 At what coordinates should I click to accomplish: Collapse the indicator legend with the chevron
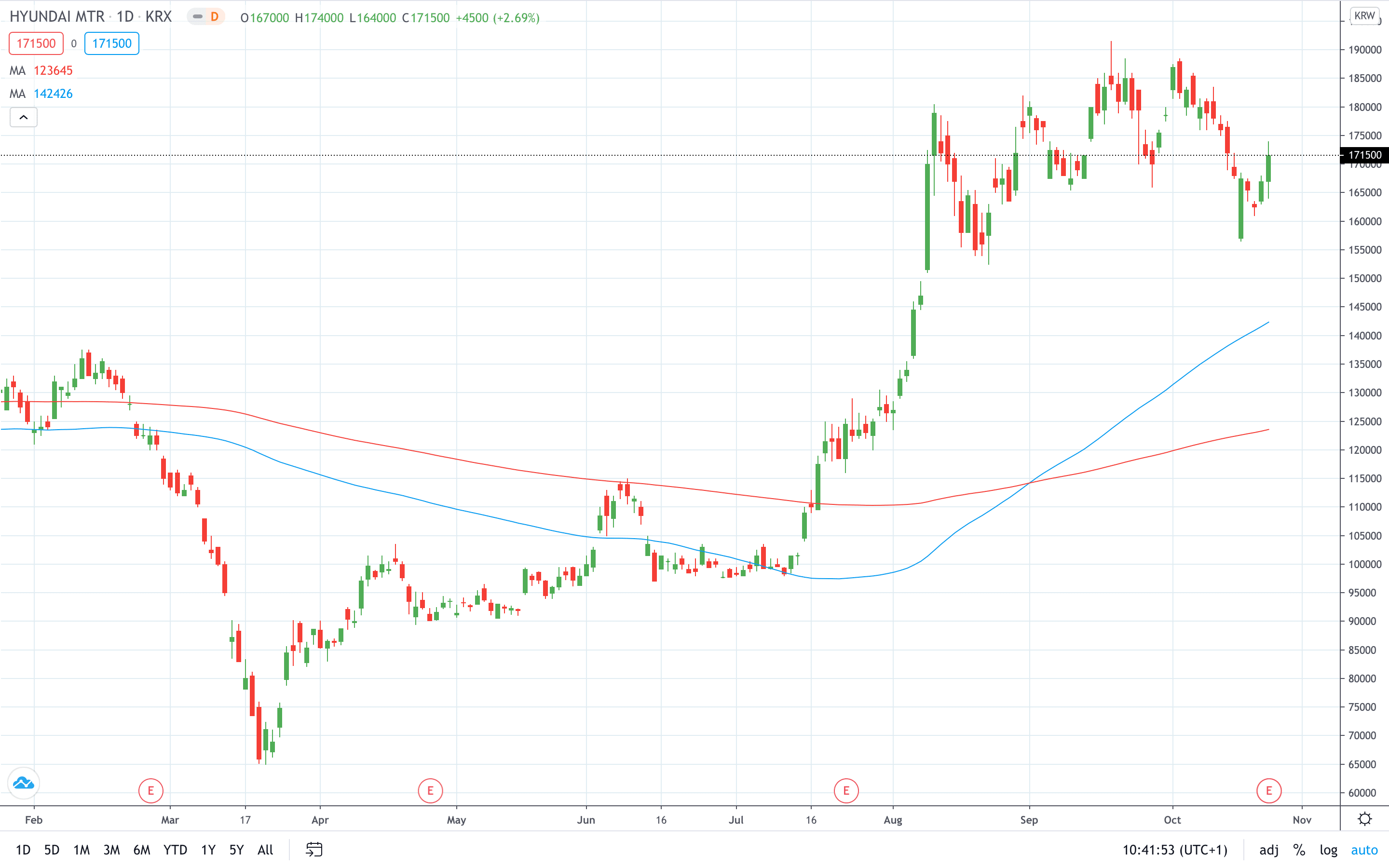[x=24, y=117]
